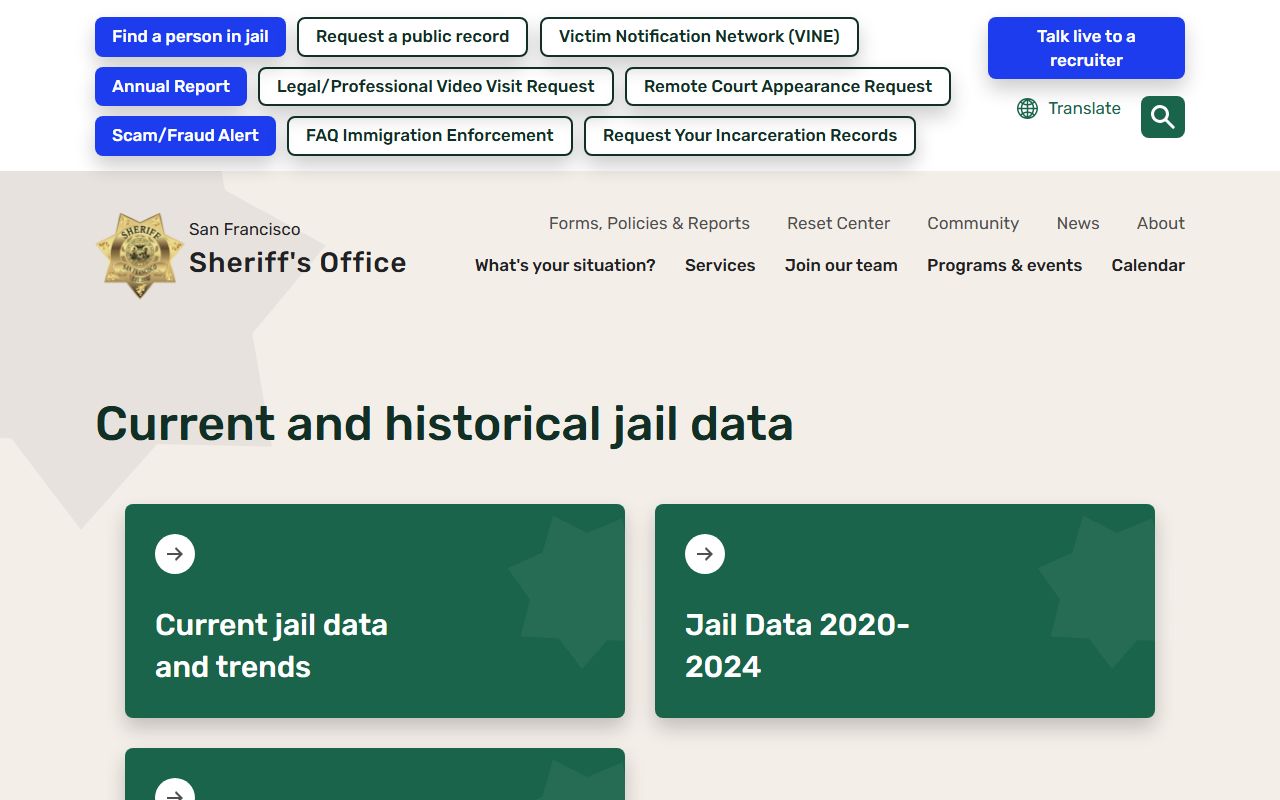Click San Francisco Sheriff's Office title
The image size is (1280, 800).
pyautogui.click(x=297, y=249)
